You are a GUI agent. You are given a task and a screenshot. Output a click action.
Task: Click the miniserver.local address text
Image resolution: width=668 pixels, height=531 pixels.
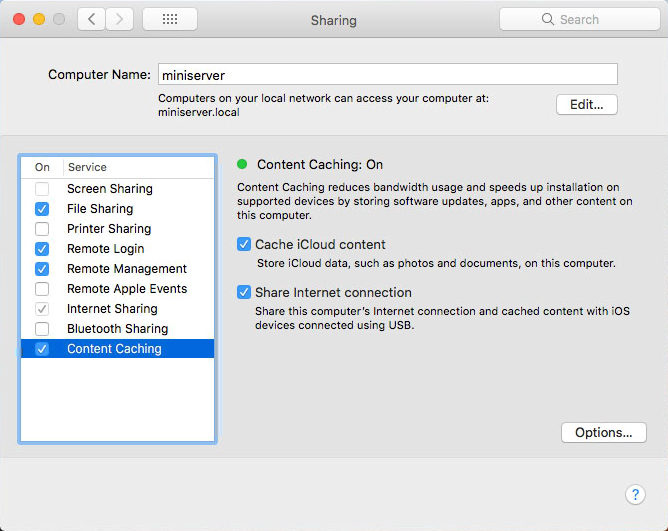point(199,113)
